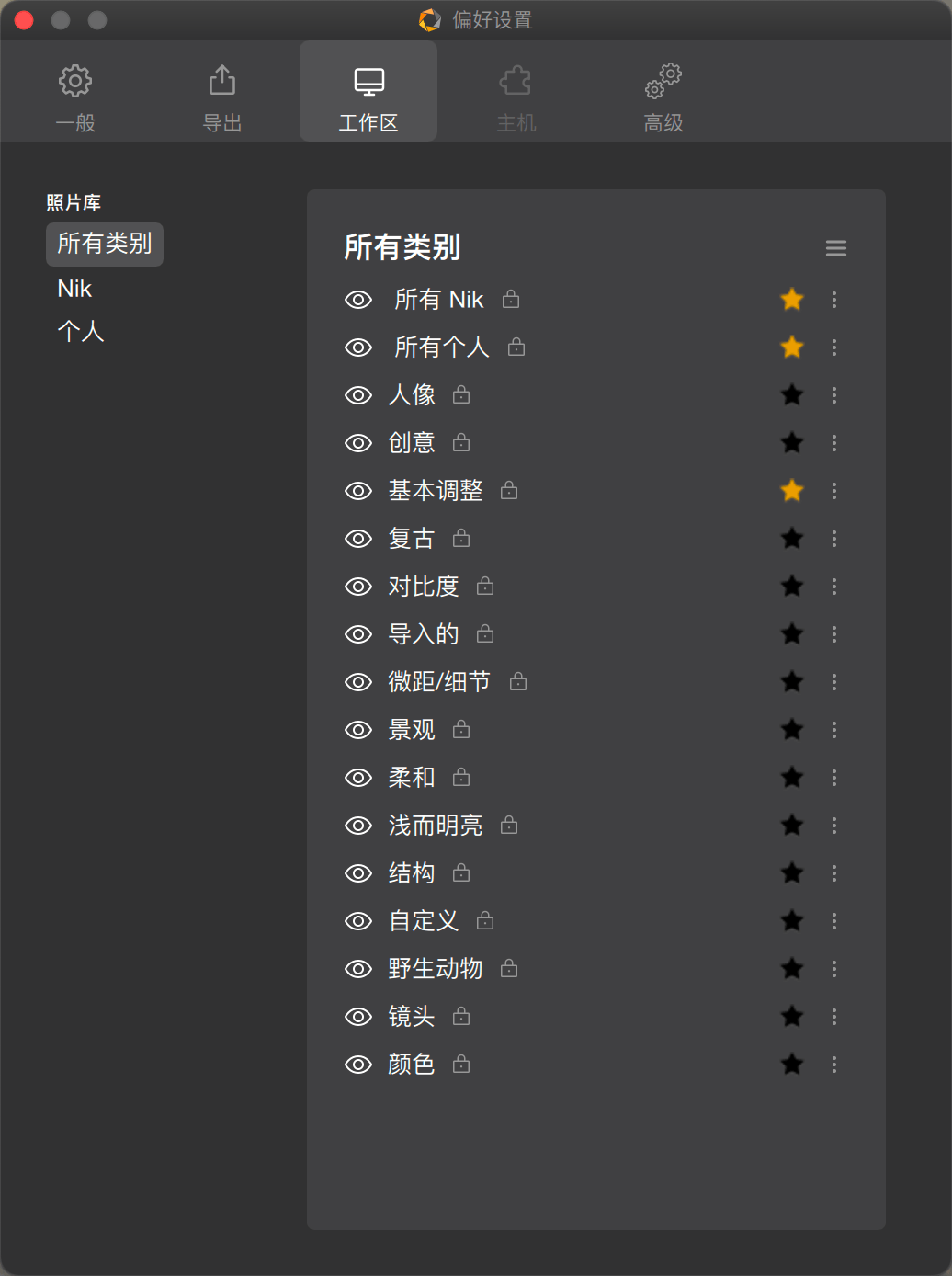Select Nik in the 照片库 sidebar
The width and height of the screenshot is (952, 1276).
pos(74,289)
